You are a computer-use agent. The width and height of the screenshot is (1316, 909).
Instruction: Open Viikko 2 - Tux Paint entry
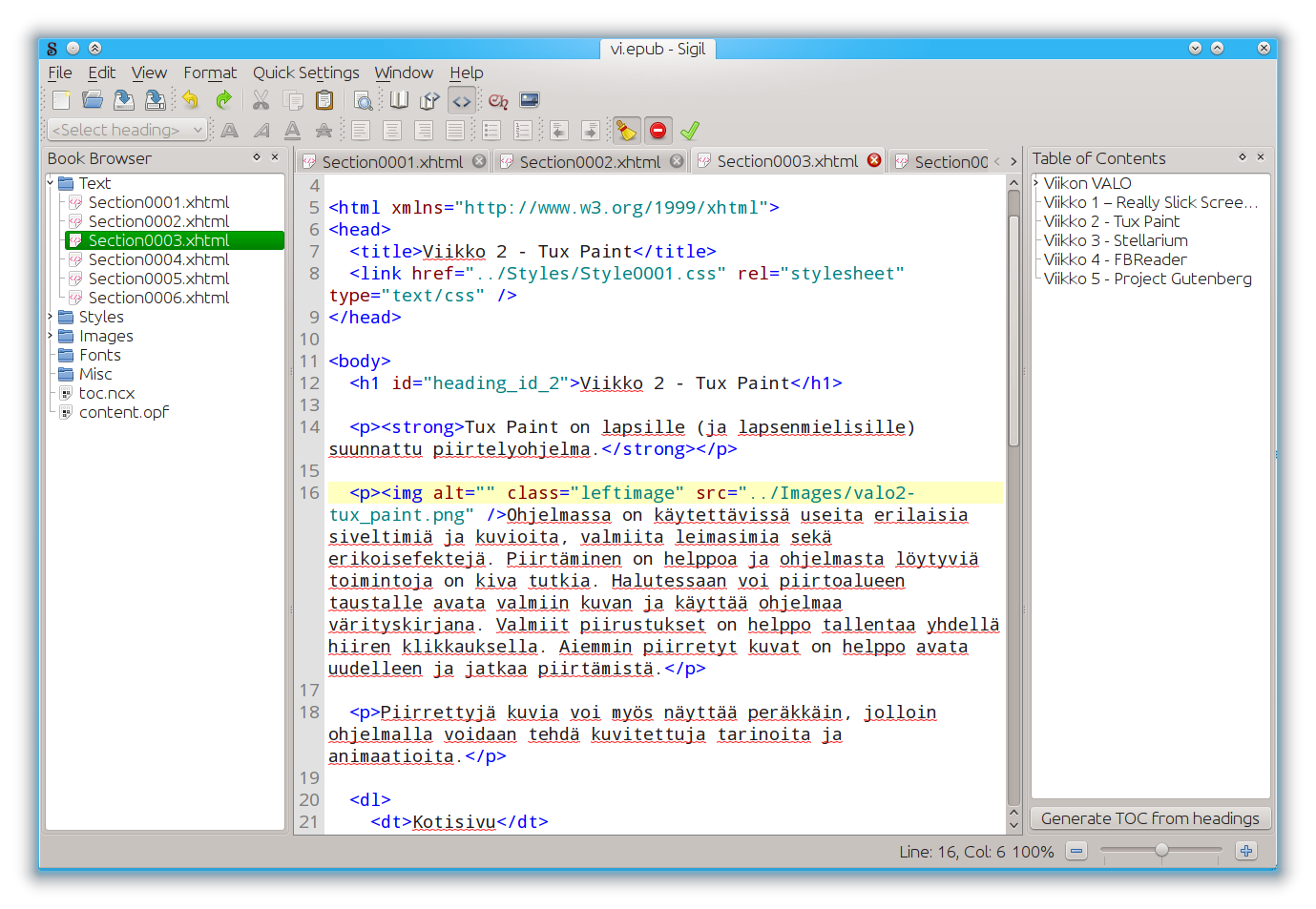tap(1111, 221)
